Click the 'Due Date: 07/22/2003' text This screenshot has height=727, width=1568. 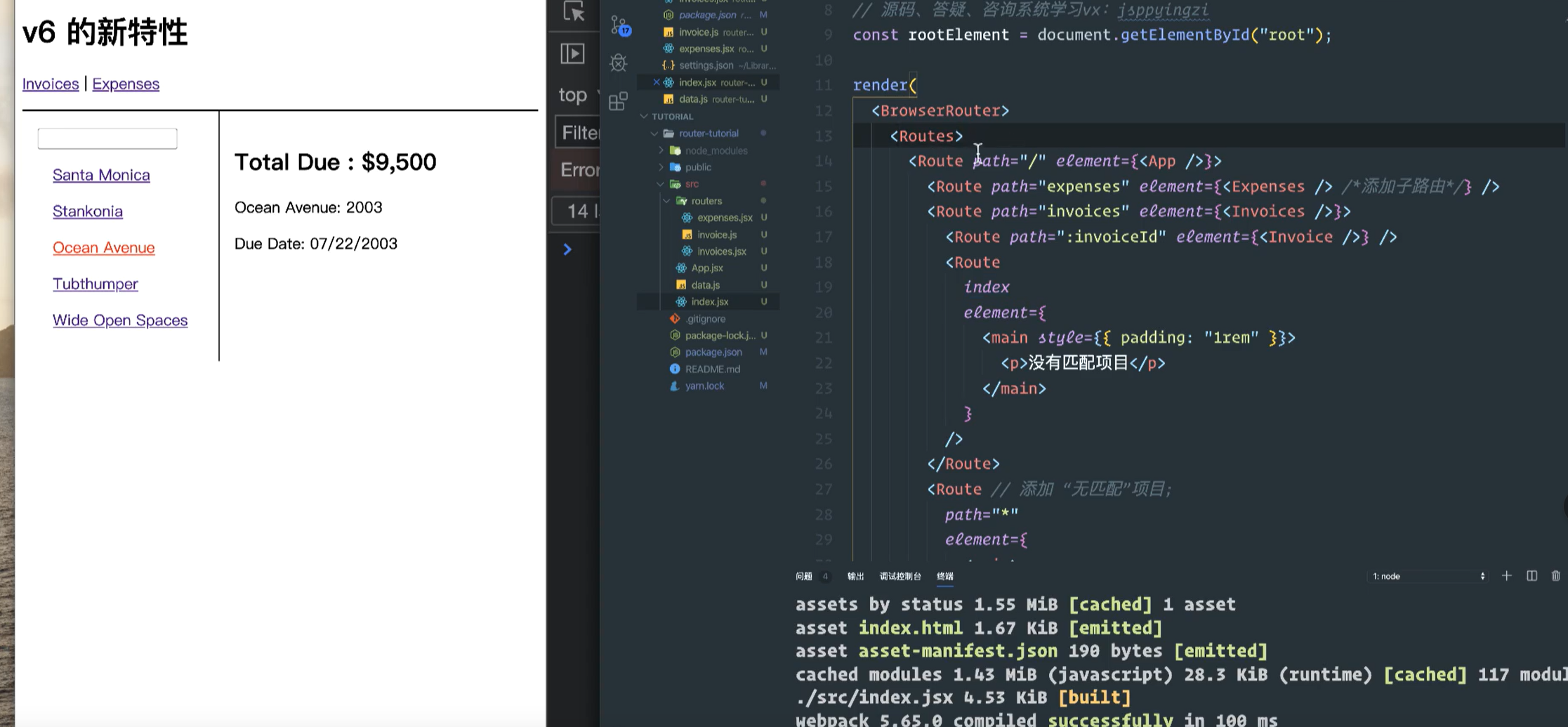(316, 244)
